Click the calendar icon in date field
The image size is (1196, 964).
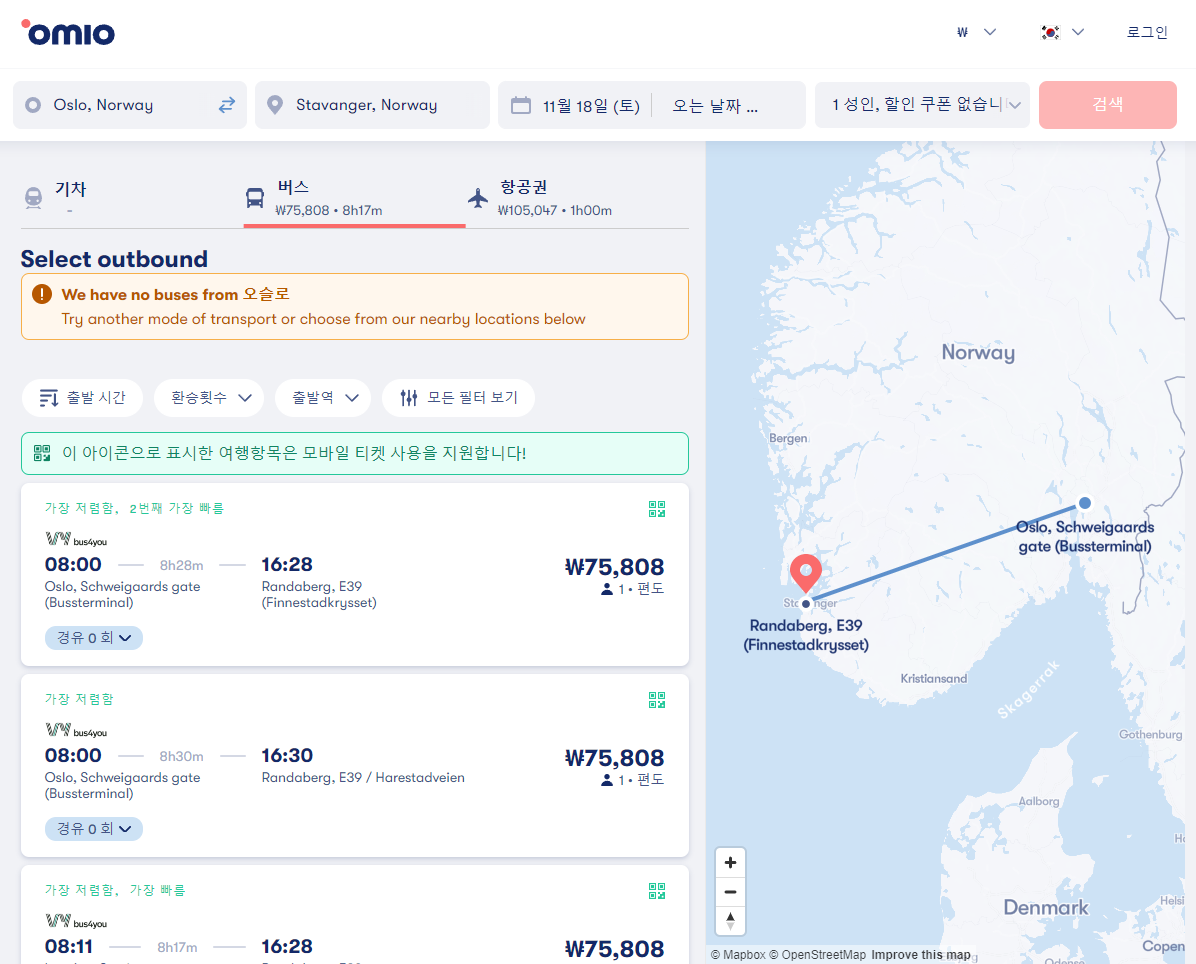(521, 105)
